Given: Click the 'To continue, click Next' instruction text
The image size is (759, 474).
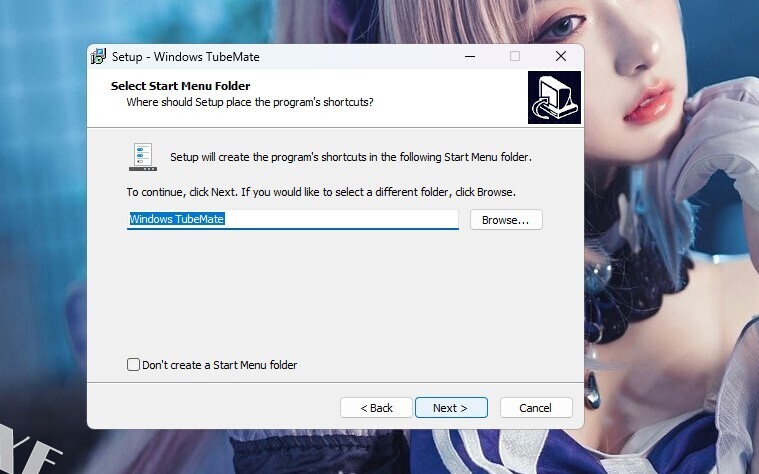Looking at the screenshot, I should click(x=321, y=192).
